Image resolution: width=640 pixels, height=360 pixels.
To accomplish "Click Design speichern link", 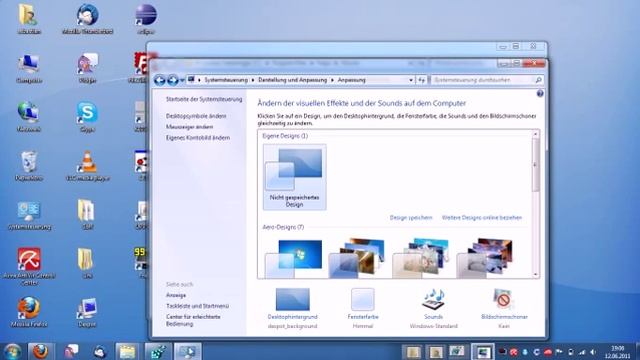I will [411, 218].
